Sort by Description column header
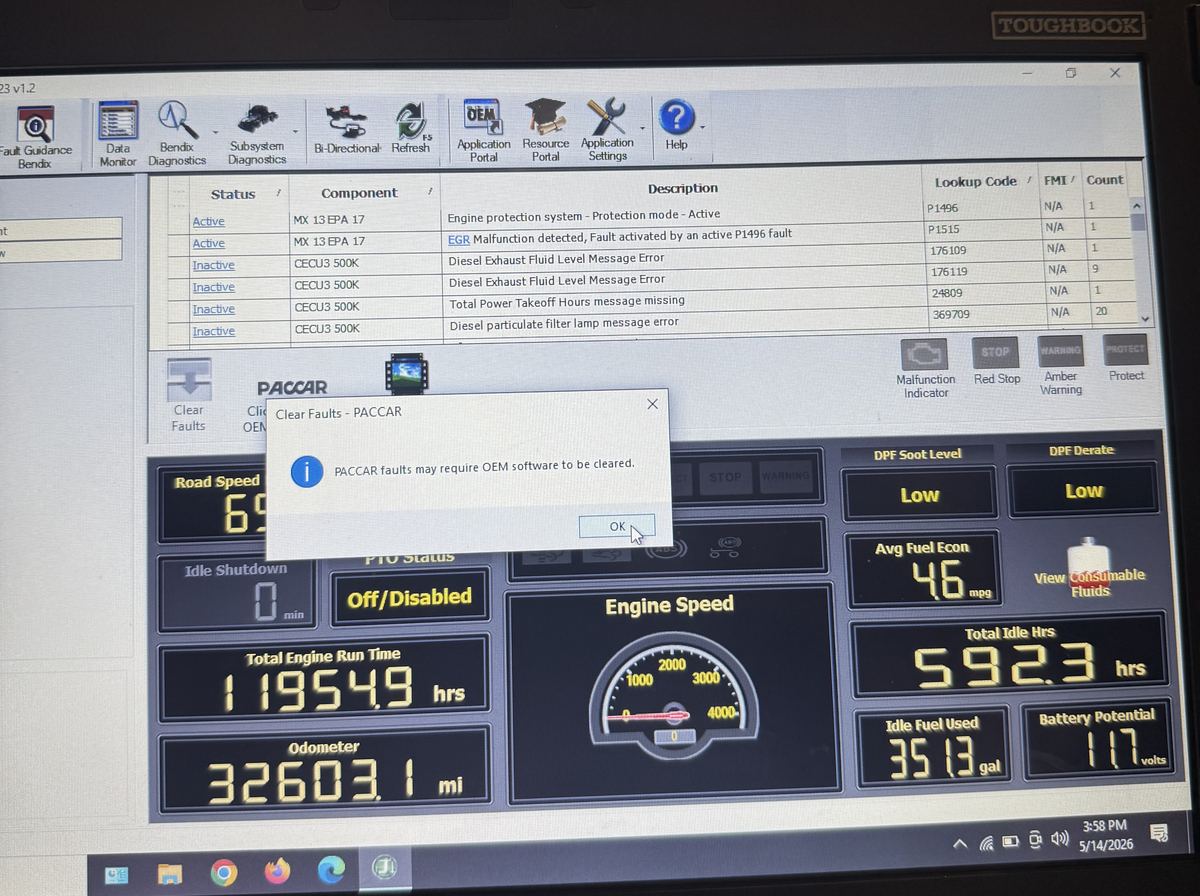Viewport: 1200px width, 896px height. [683, 188]
